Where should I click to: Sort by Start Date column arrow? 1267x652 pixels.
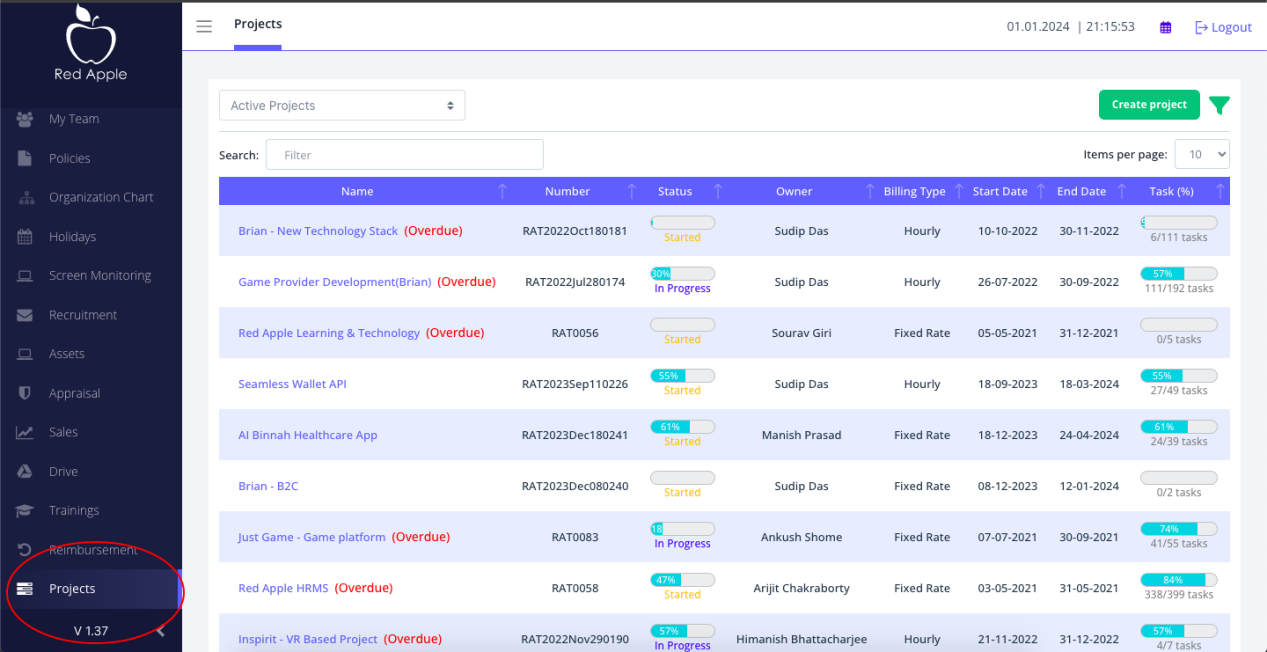click(1041, 191)
